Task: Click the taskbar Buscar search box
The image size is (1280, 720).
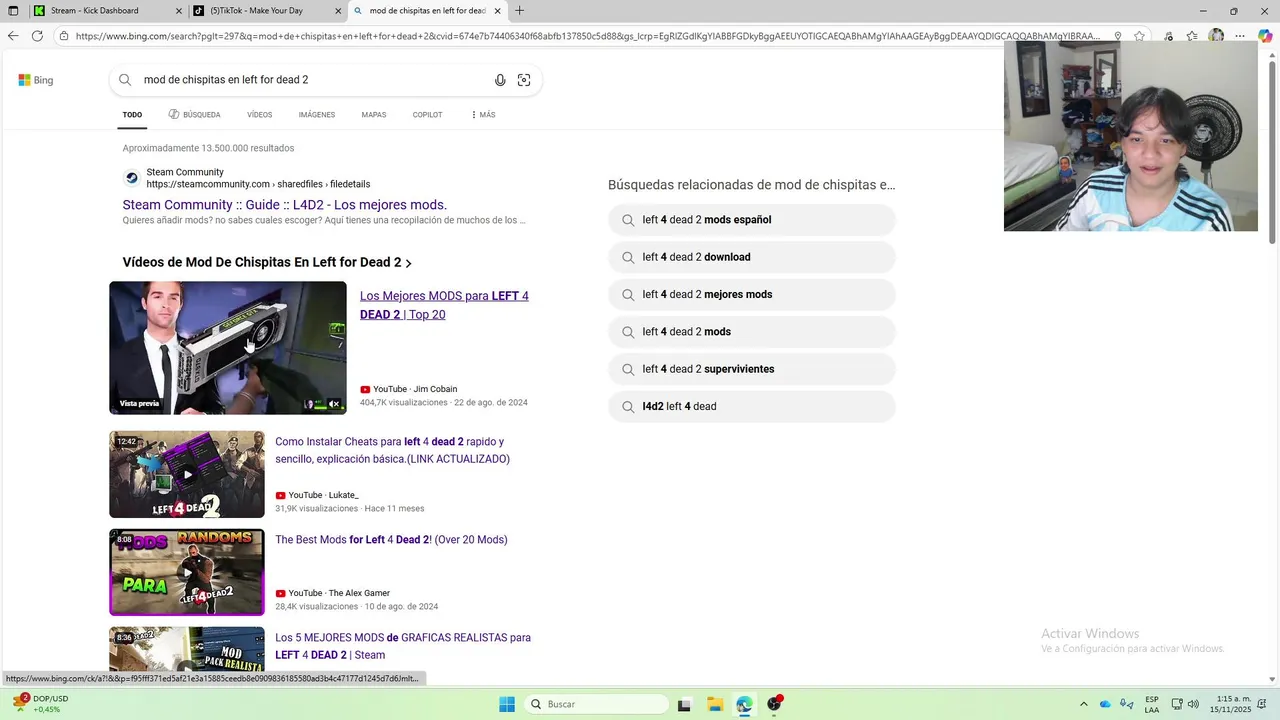Action: click(596, 704)
